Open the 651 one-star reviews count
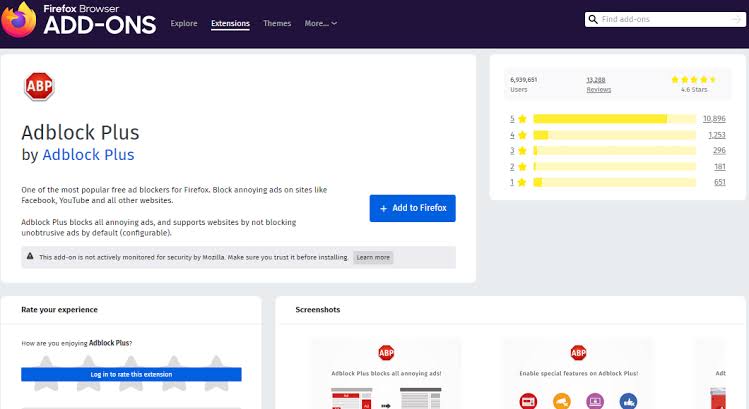The height and width of the screenshot is (409, 749). pos(720,182)
